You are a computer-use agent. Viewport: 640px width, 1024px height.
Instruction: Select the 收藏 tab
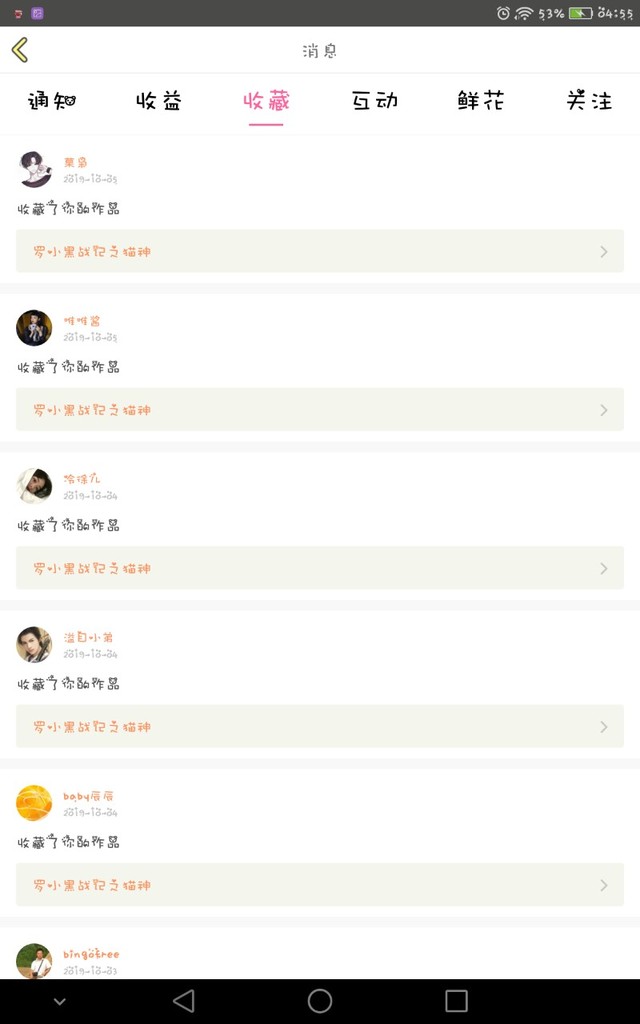tap(266, 101)
